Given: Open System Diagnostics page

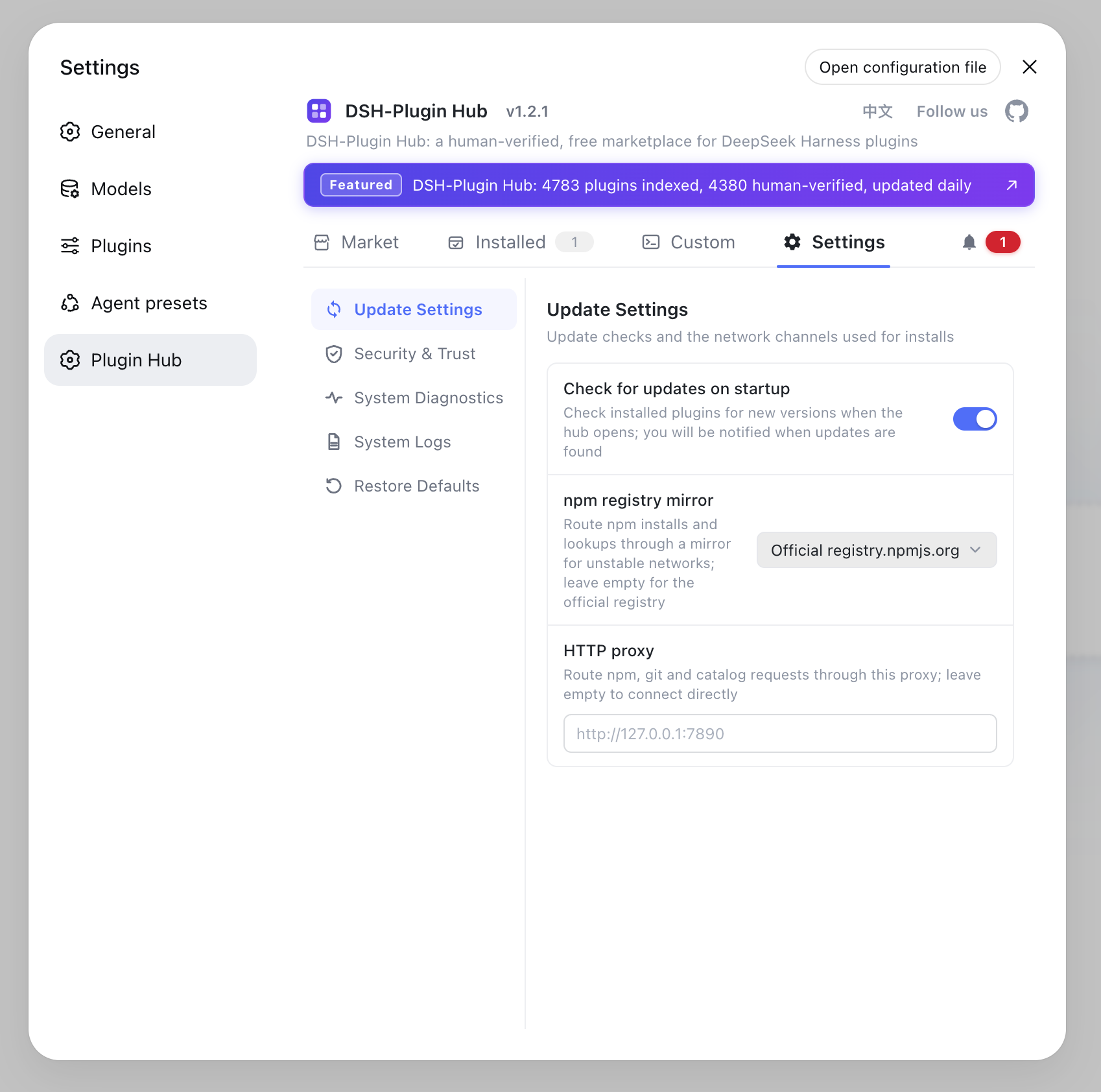Looking at the screenshot, I should pyautogui.click(x=414, y=398).
